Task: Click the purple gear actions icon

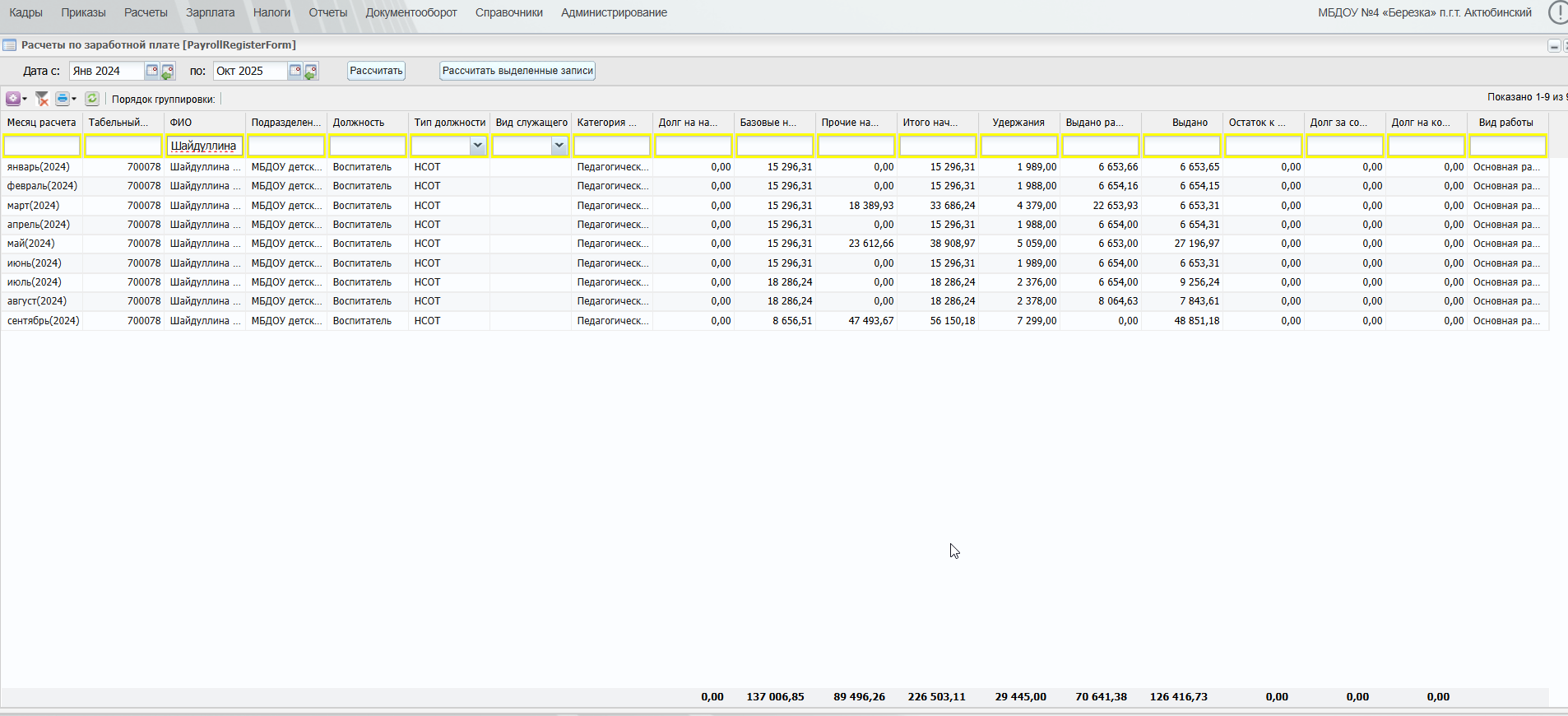Action: 13,99
